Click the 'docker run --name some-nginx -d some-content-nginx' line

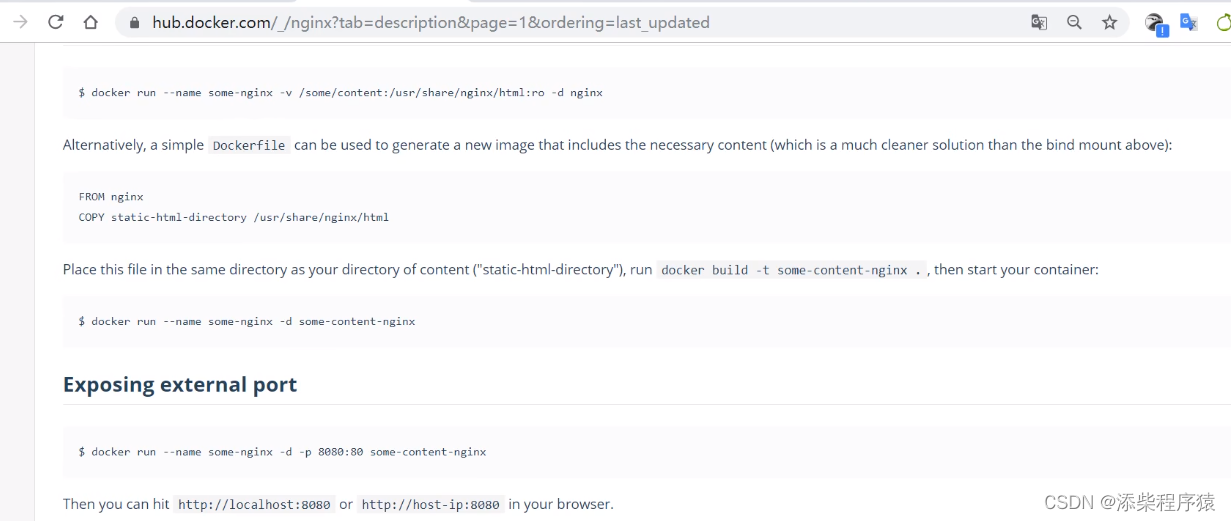(x=247, y=322)
